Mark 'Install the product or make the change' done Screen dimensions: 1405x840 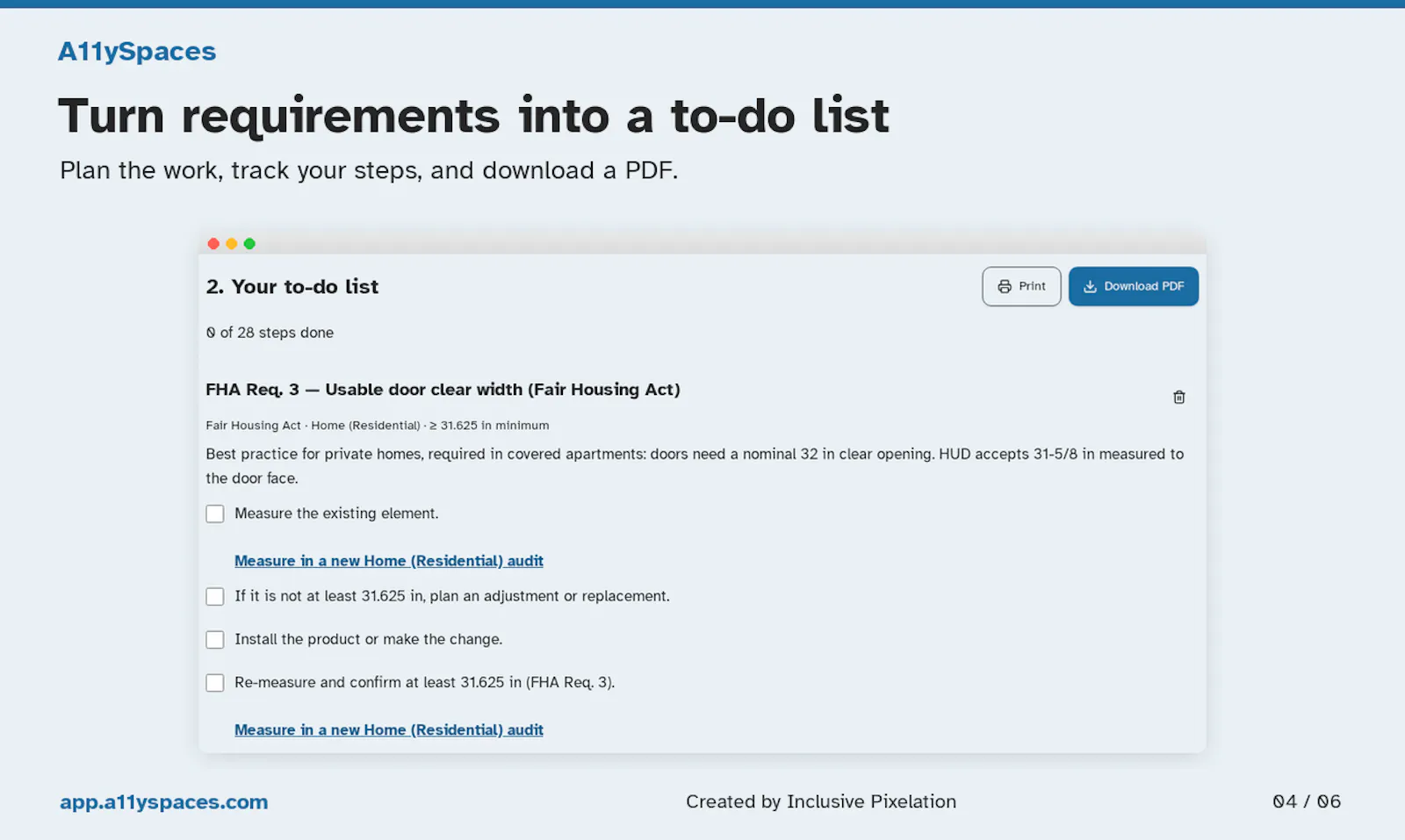click(x=215, y=639)
